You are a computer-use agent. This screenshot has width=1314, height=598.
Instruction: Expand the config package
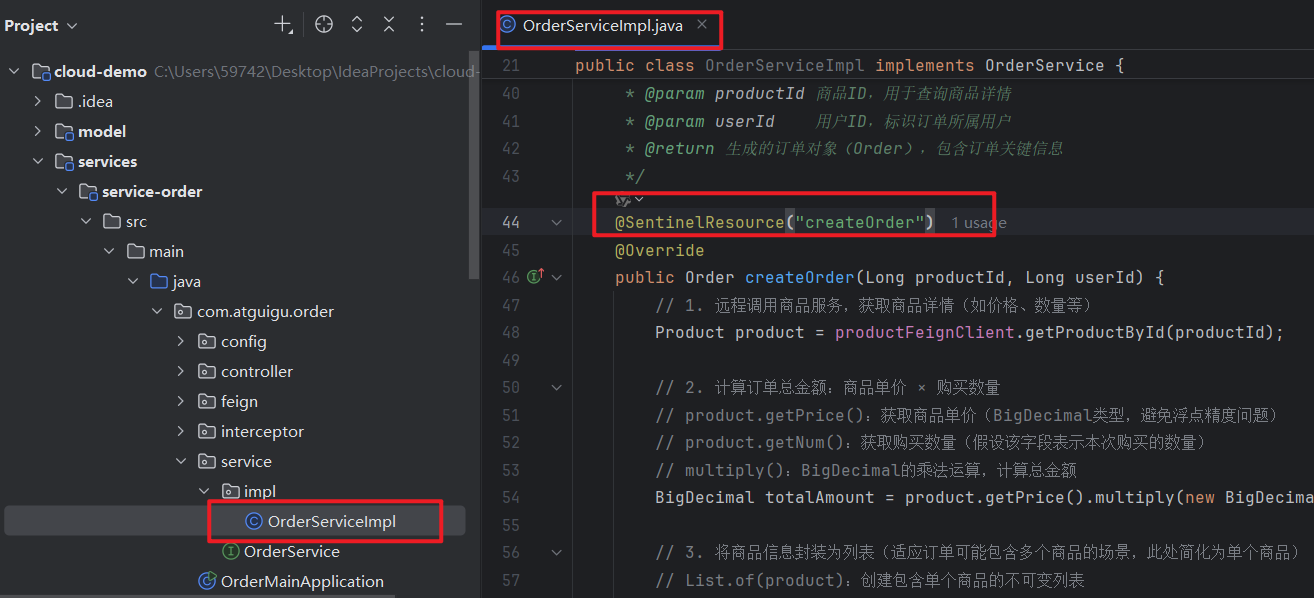point(181,341)
